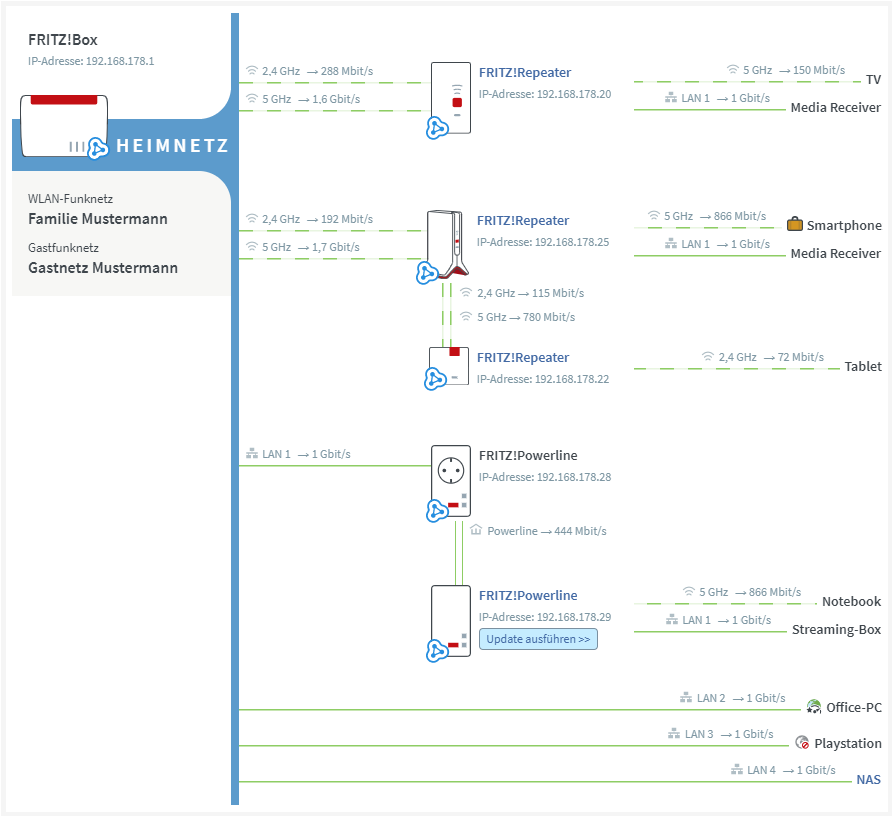Click the Wi-Fi icon beside 5 GHz 780 Mbit/s
This screenshot has height=816, width=892.
click(466, 316)
